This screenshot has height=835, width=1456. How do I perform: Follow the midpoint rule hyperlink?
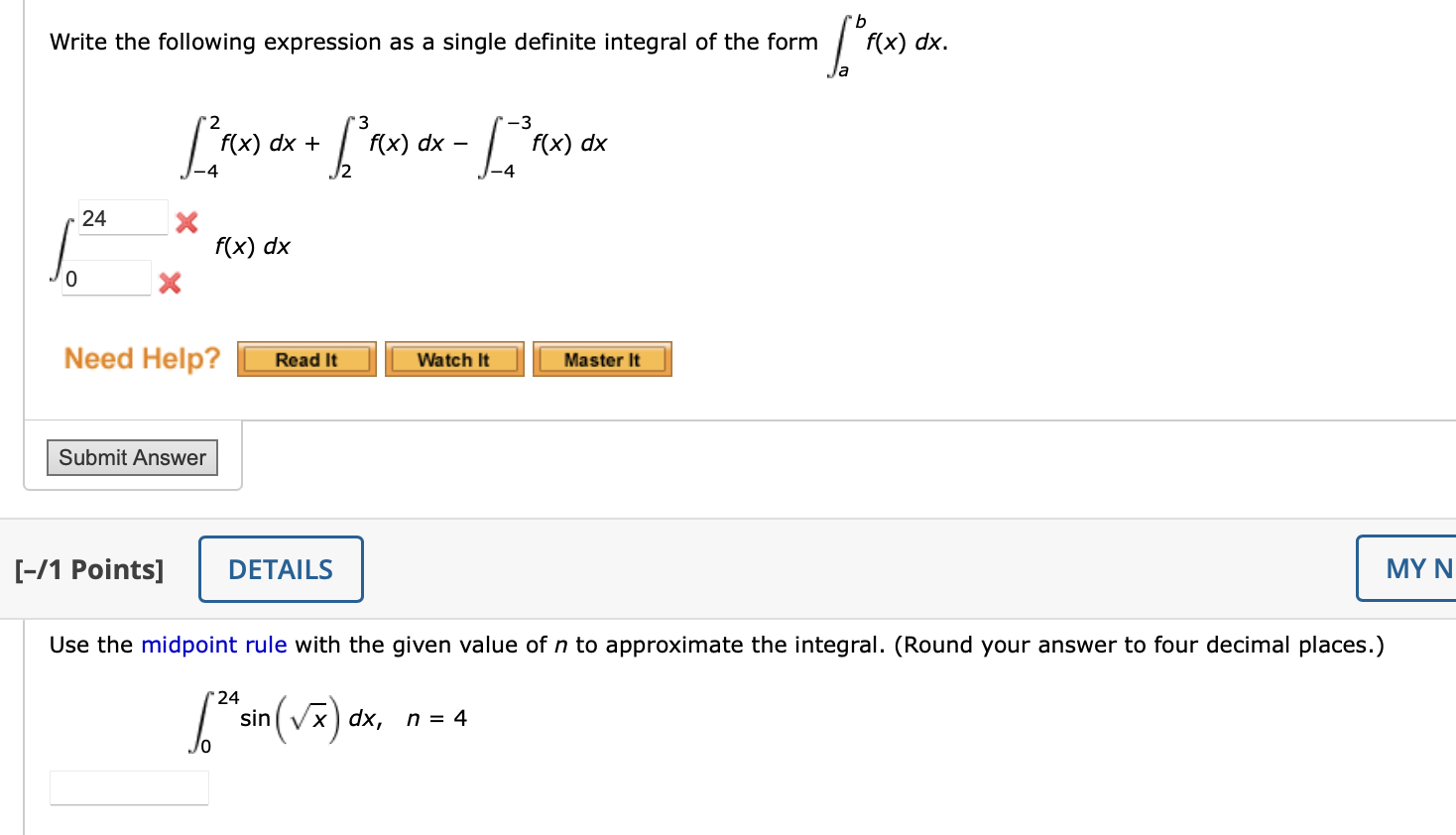point(213,645)
